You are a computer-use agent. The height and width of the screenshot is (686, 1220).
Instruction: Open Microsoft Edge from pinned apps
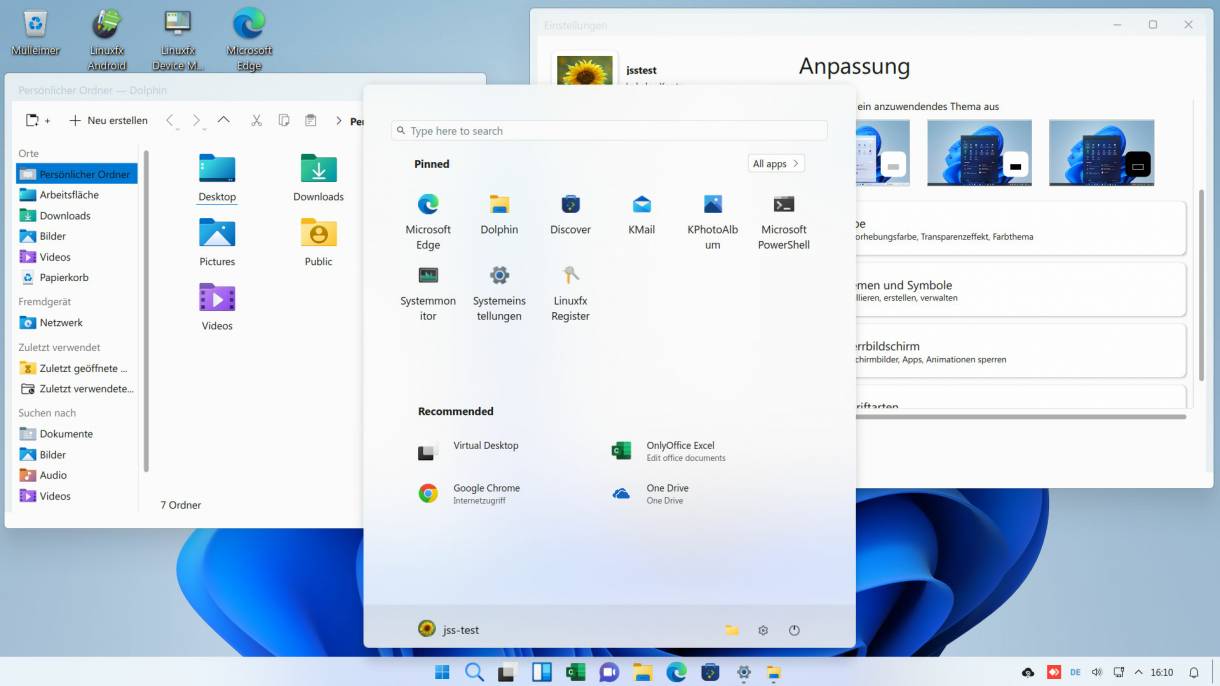pos(428,221)
